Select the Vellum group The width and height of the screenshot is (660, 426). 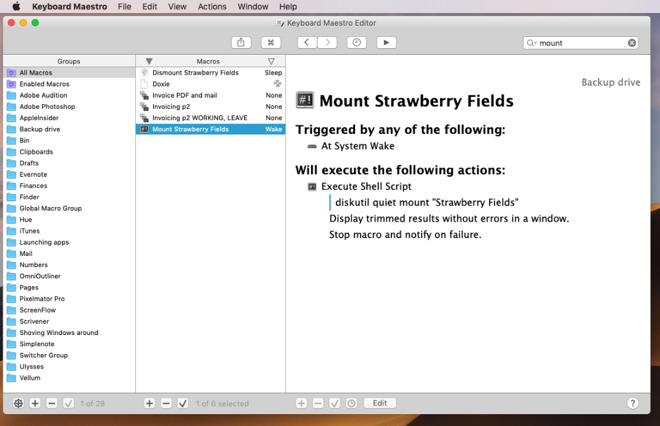69,378
